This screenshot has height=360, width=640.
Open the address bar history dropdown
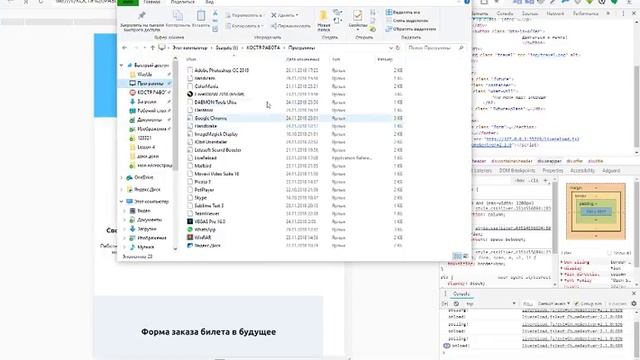click(391, 48)
